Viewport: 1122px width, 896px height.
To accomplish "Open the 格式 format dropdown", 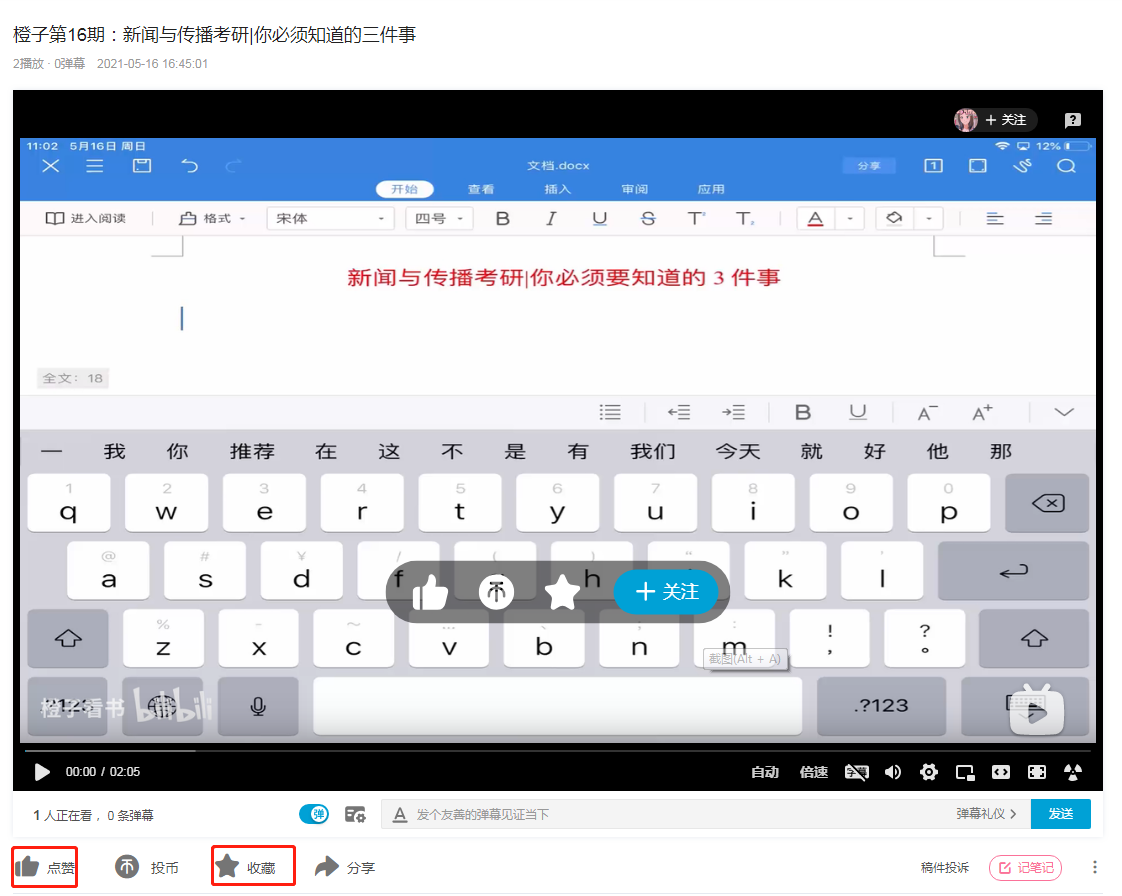I will coord(212,218).
